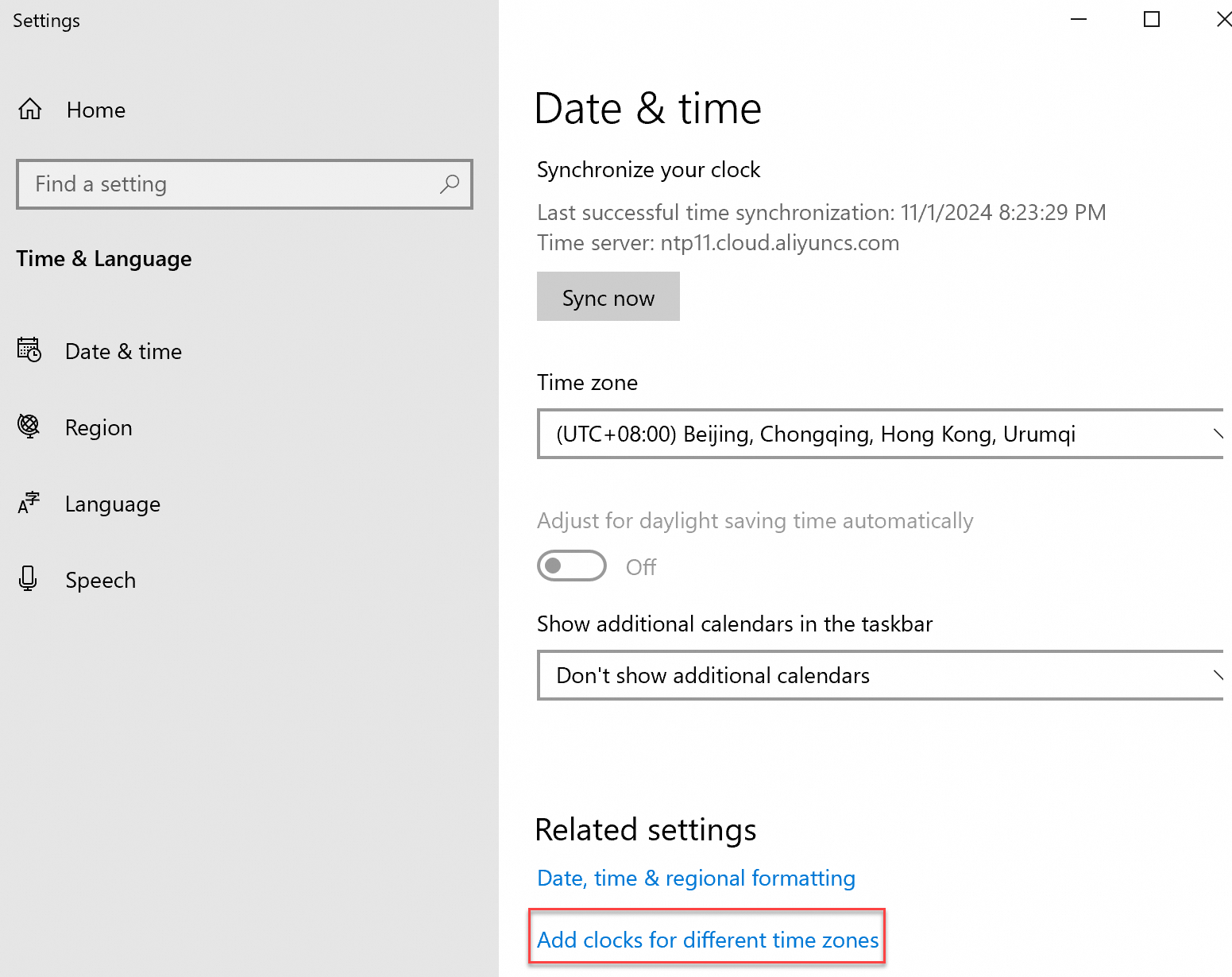Focus the Find a setting search box
This screenshot has width=1232, height=977.
coord(245,184)
